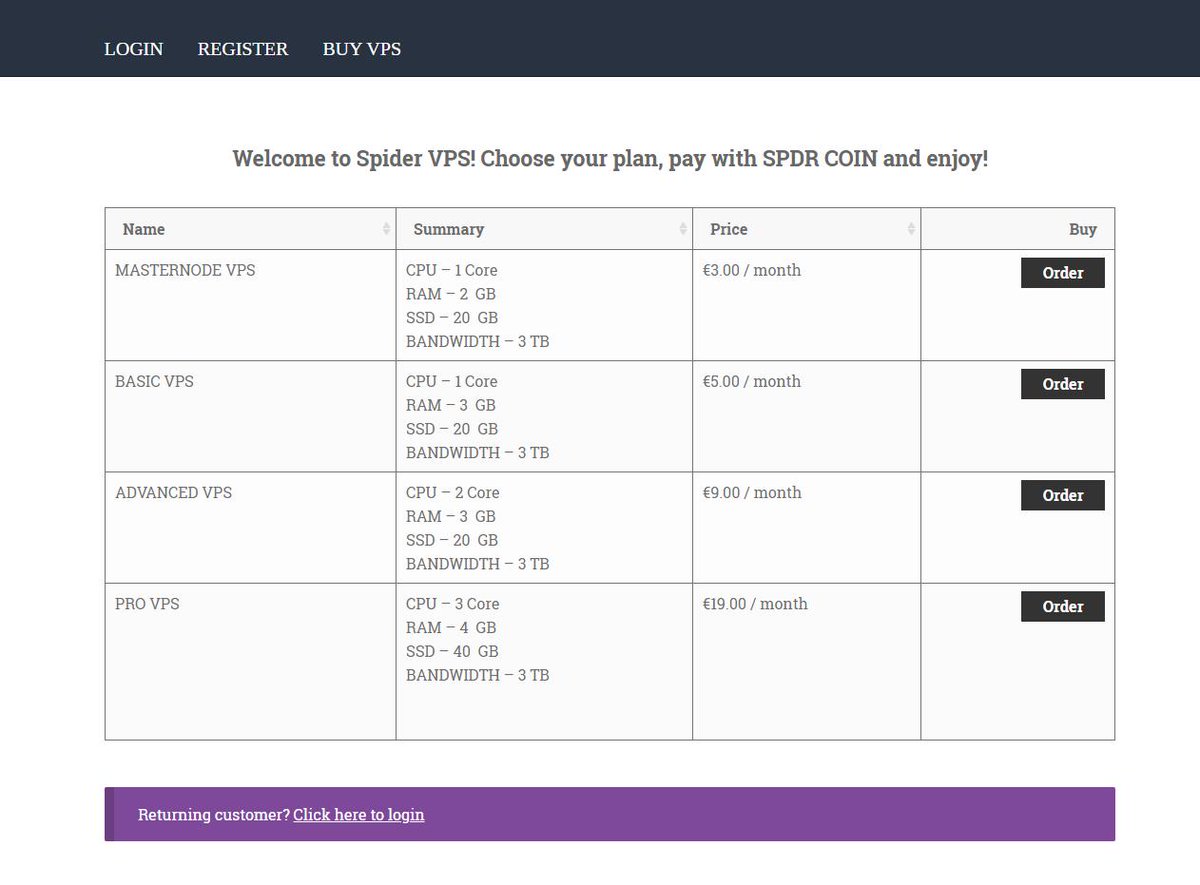This screenshot has width=1200, height=885.
Task: Click the Price column sort arrows
Action: [x=910, y=228]
